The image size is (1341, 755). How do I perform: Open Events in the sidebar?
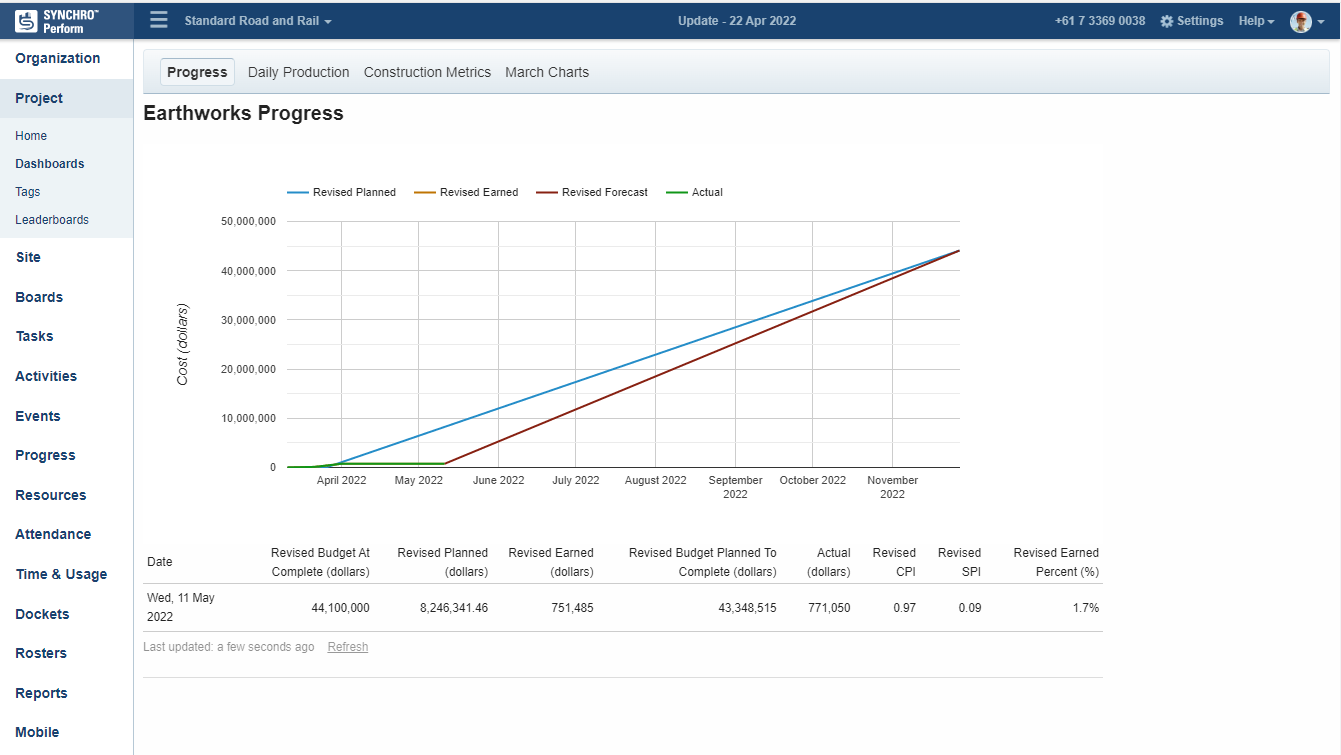pyautogui.click(x=38, y=416)
